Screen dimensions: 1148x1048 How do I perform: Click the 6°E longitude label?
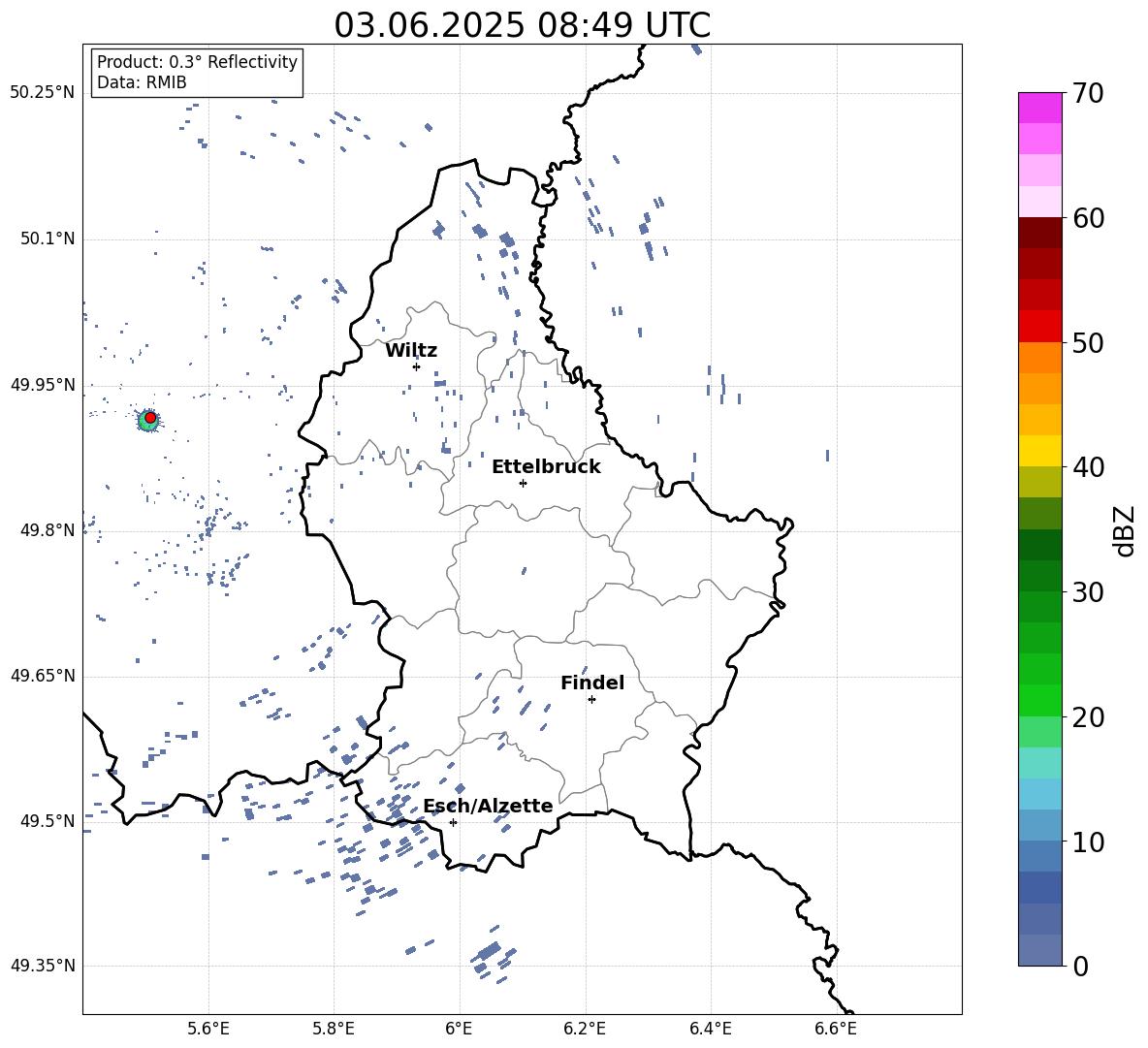[459, 1030]
